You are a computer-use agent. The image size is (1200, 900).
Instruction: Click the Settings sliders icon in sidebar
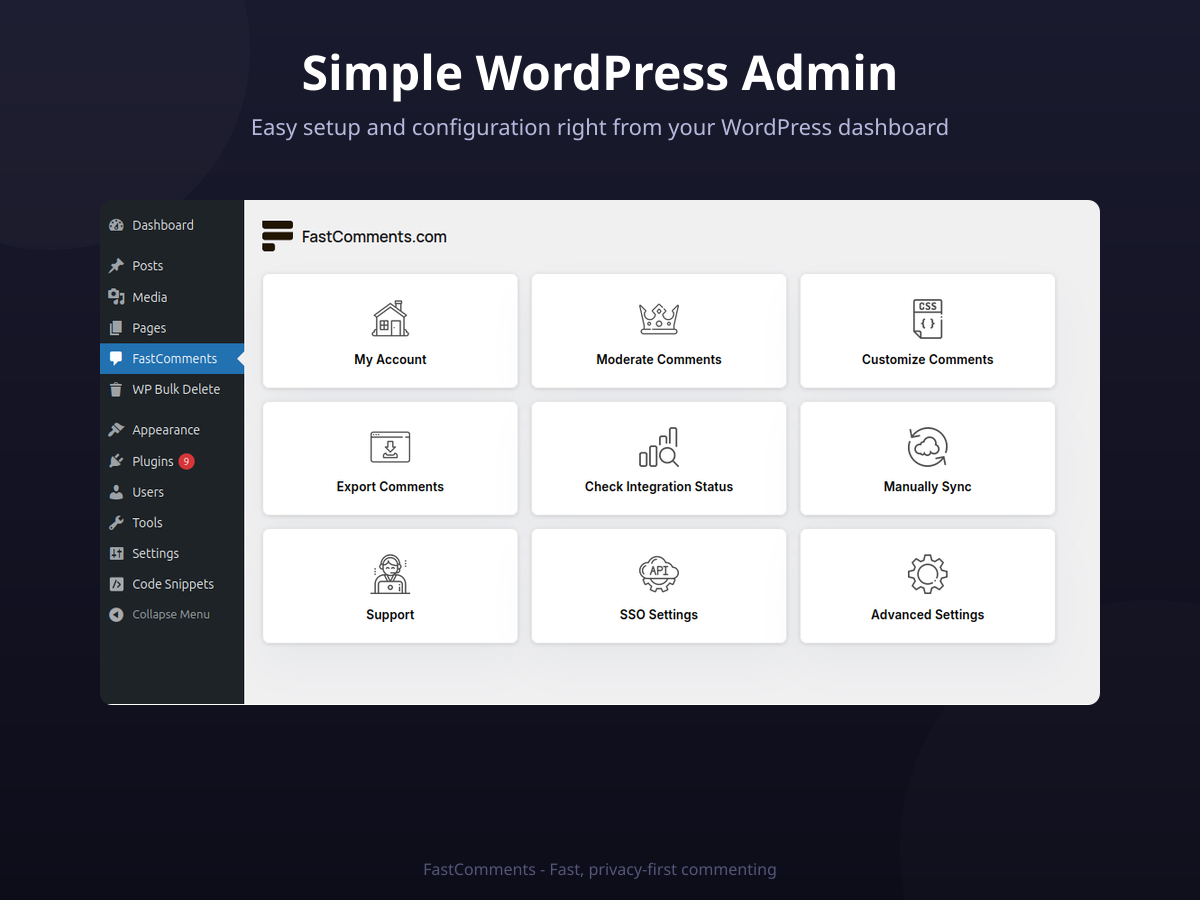(x=116, y=554)
